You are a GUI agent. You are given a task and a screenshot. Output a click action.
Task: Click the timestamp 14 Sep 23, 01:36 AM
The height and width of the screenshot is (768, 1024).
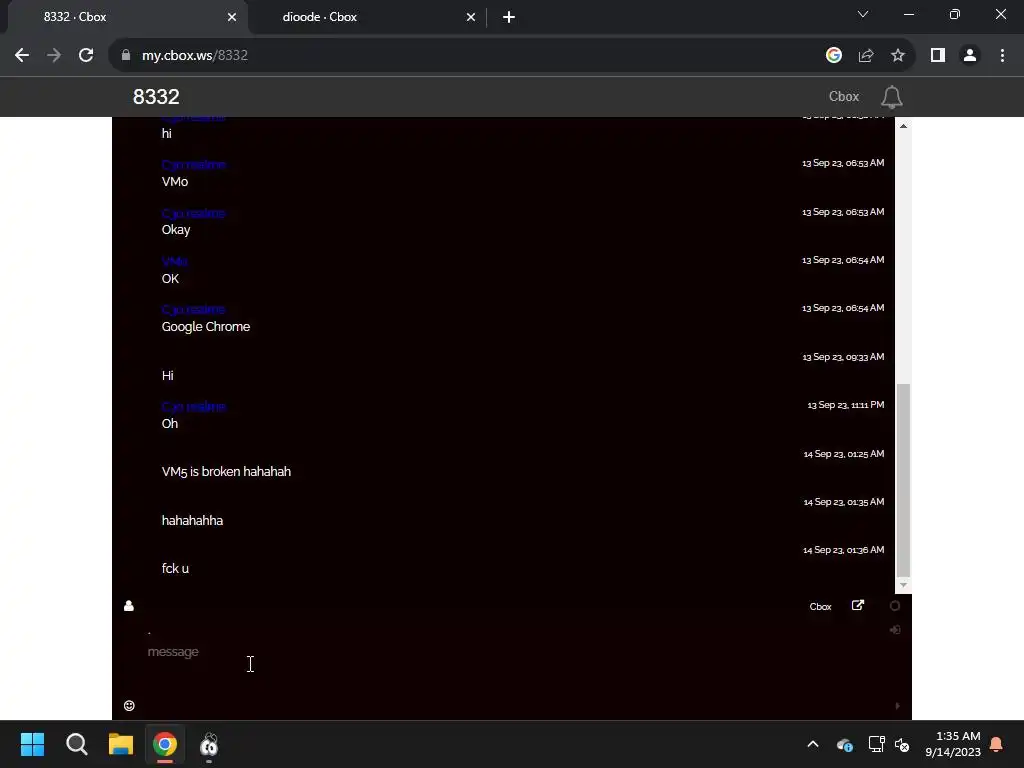(x=844, y=550)
